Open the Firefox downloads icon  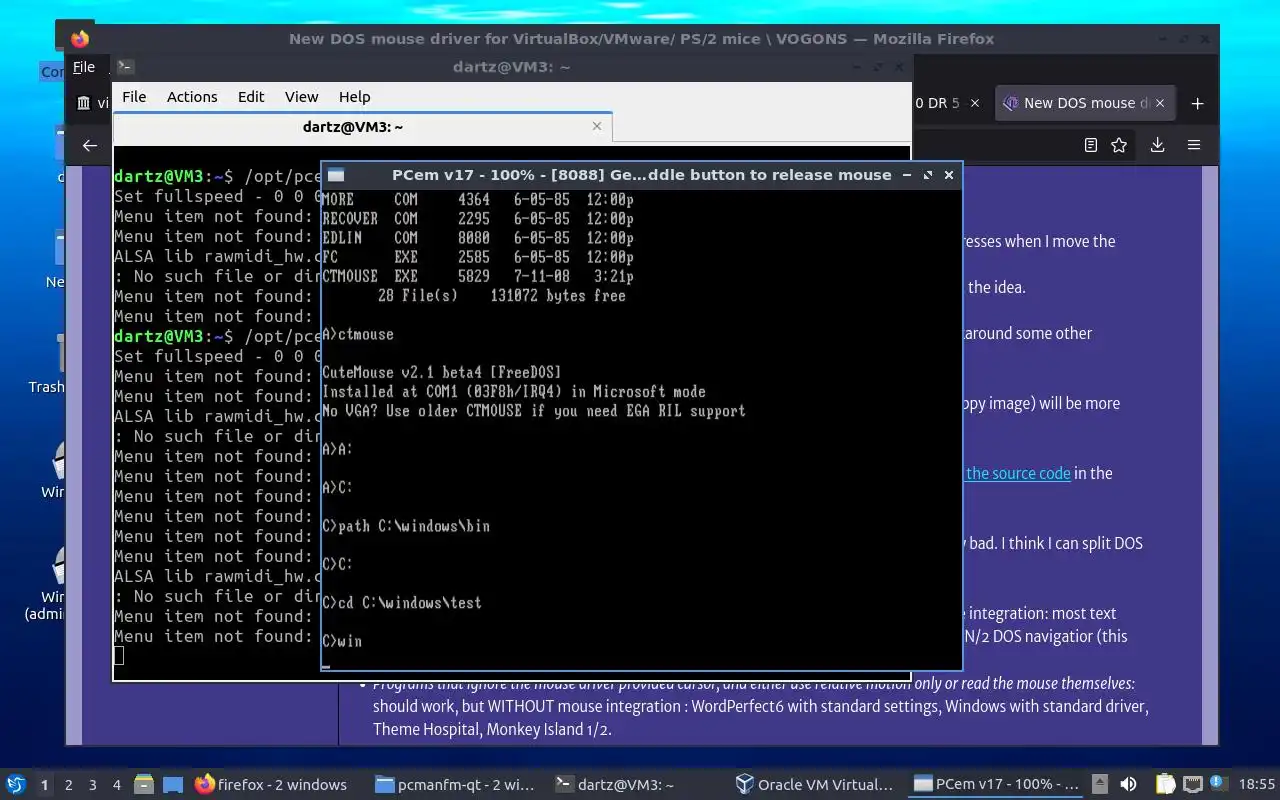pos(1157,145)
